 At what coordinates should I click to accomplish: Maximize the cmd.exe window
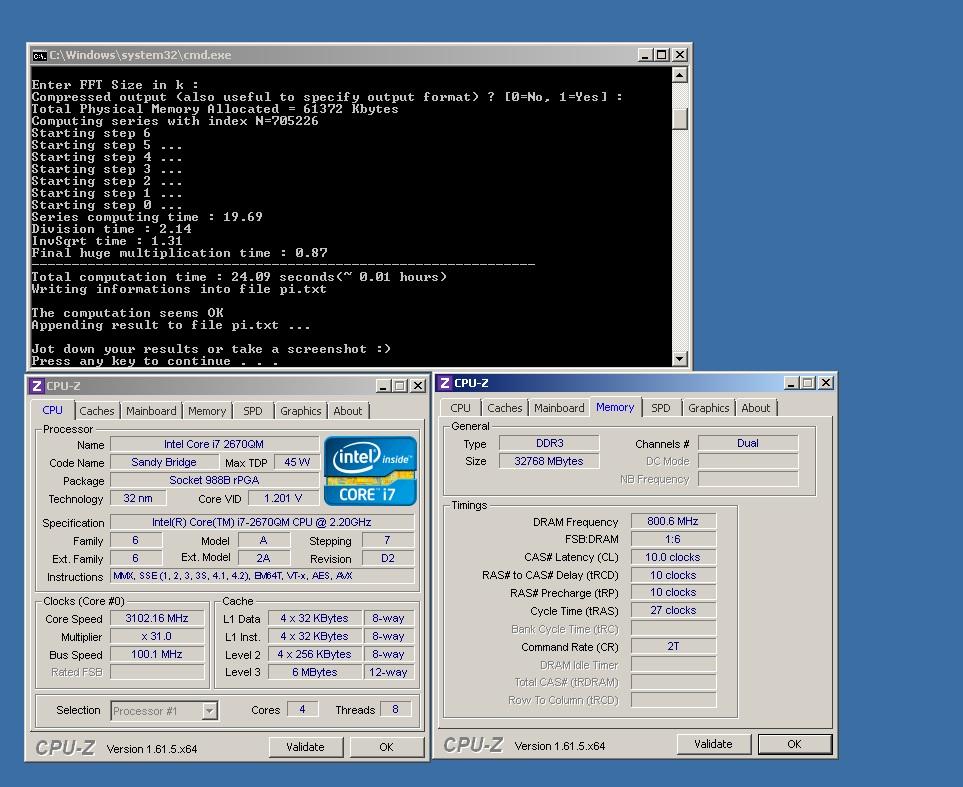(x=661, y=55)
